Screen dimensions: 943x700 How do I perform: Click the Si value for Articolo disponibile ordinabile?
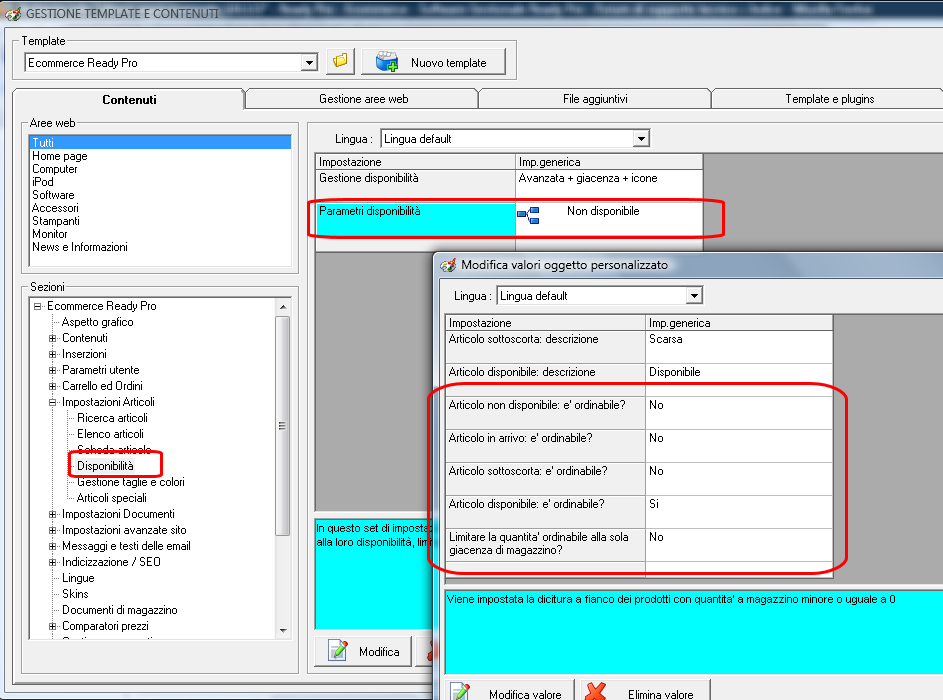coord(654,504)
